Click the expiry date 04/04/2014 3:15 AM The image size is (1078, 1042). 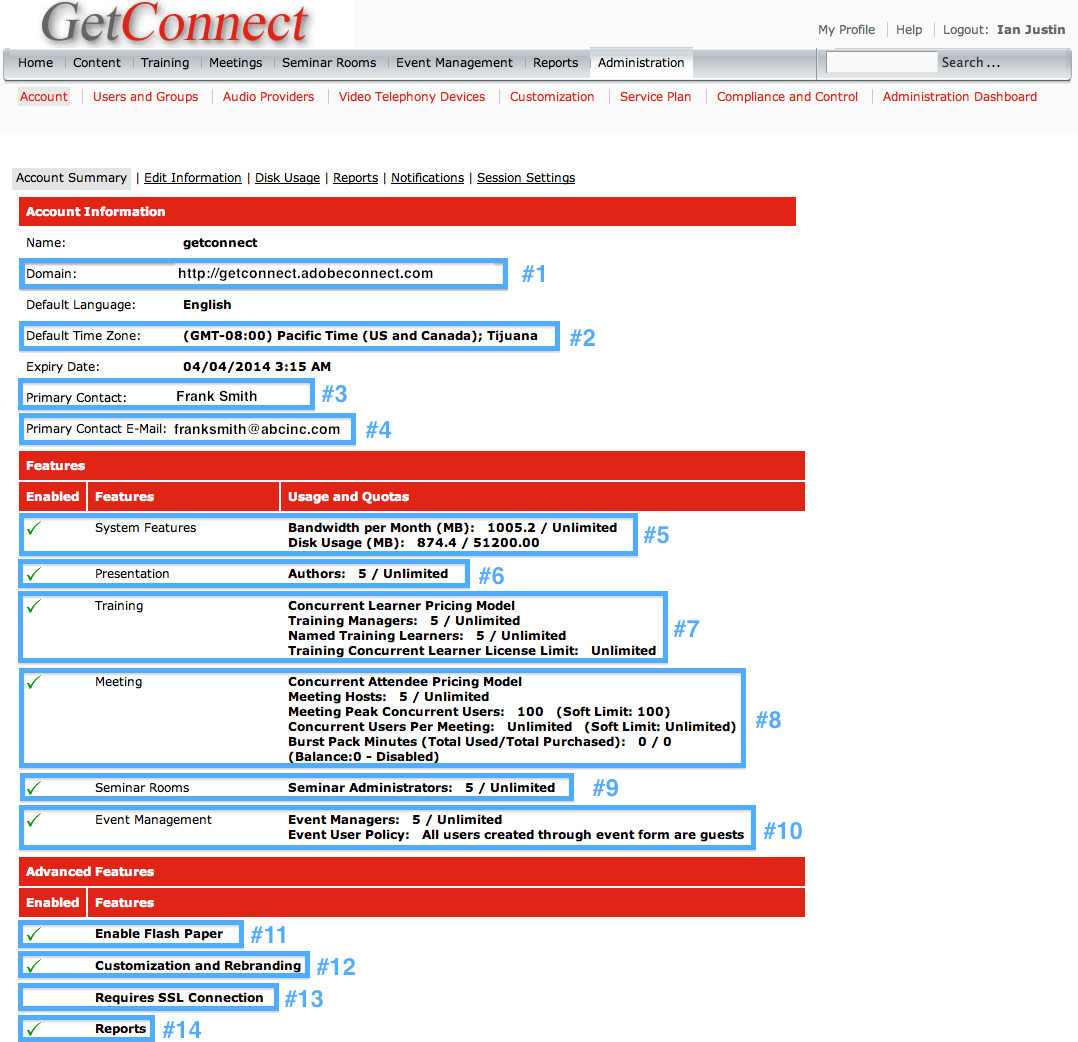[x=257, y=367]
